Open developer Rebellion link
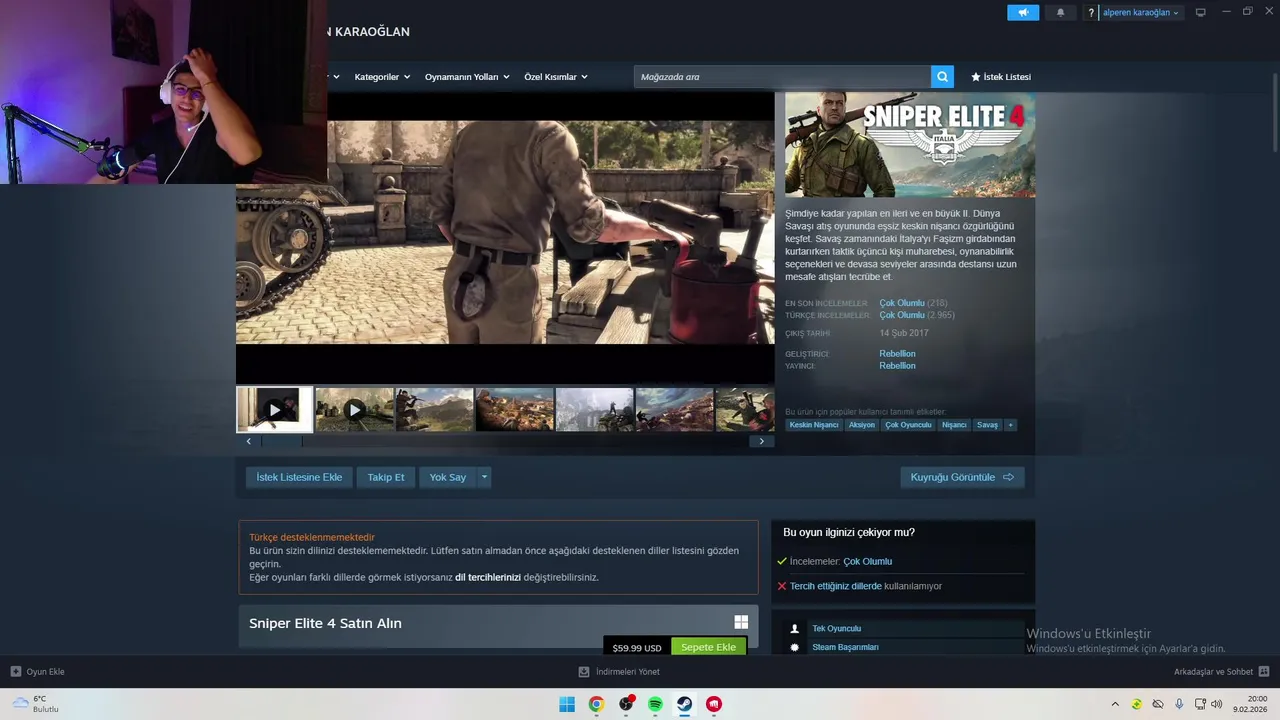 click(897, 354)
